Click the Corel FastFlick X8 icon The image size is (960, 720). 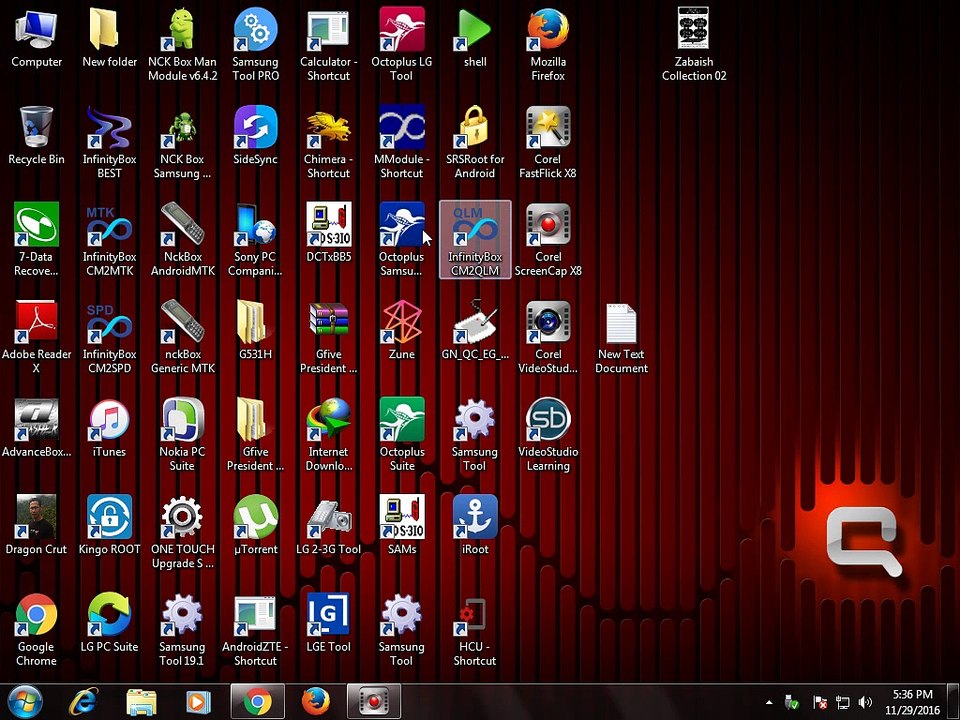click(x=548, y=142)
